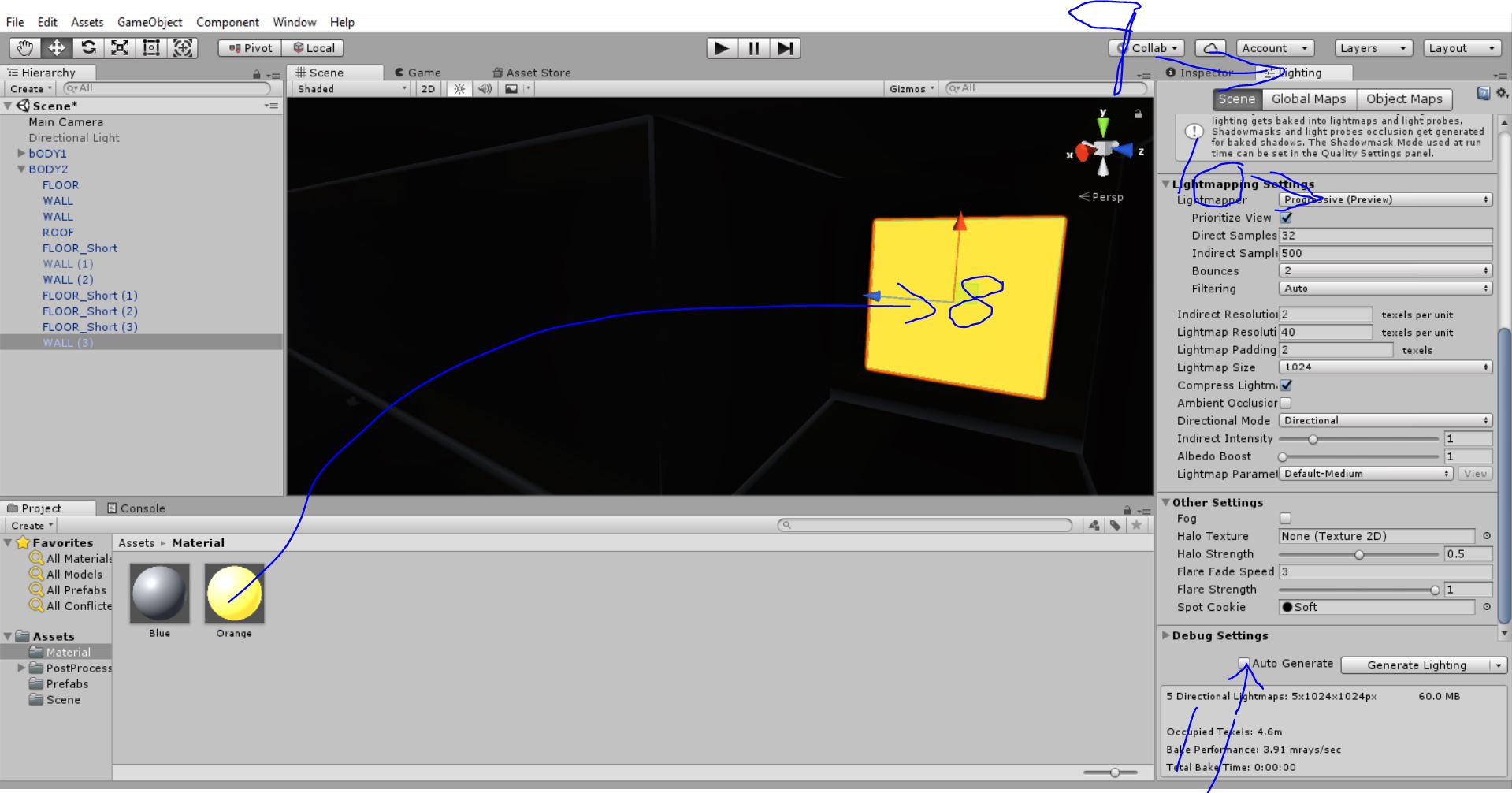This screenshot has height=793, width=1512.
Task: Toggle 2D view mode
Action: tap(428, 89)
